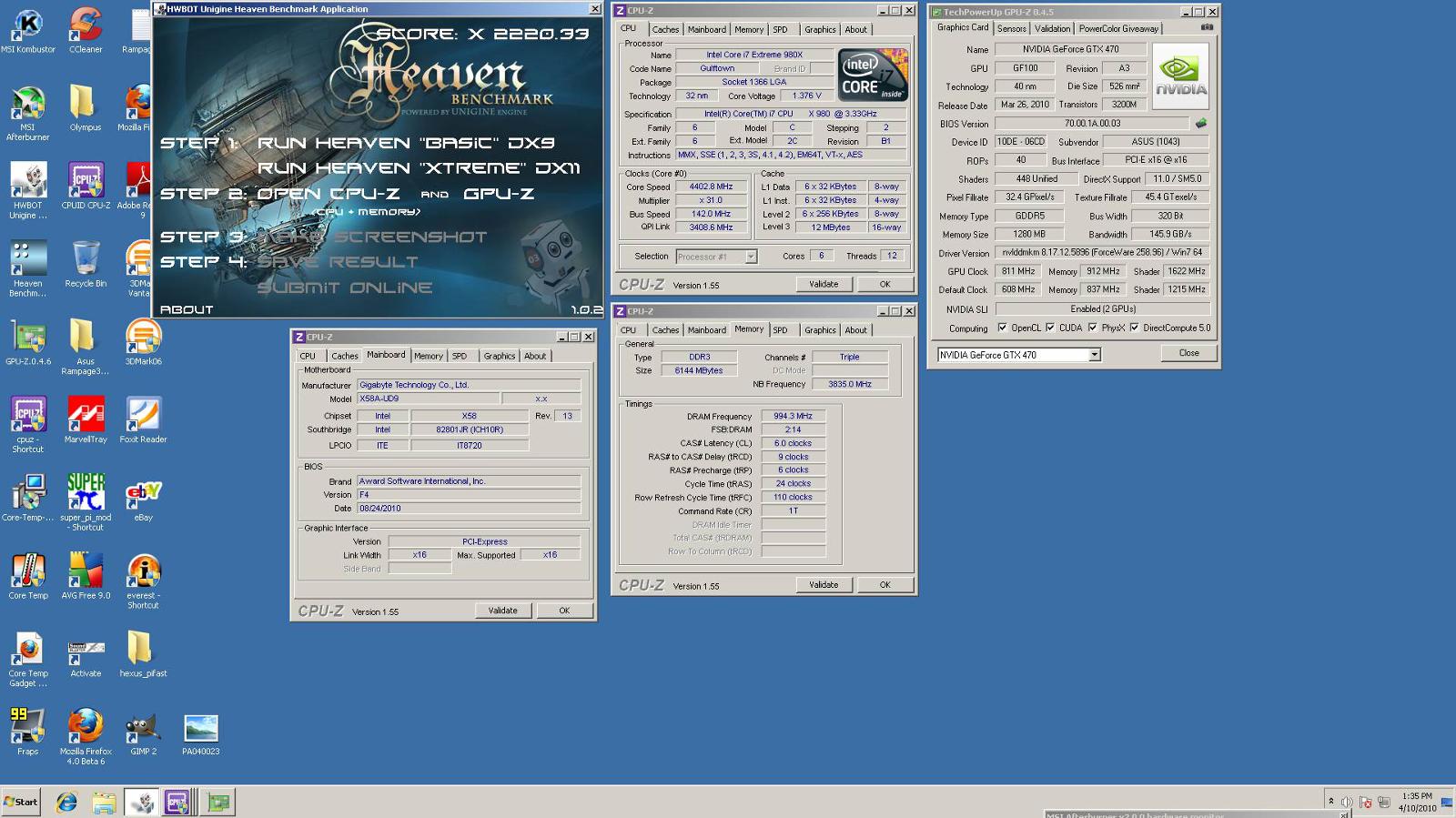Click Validate in memory CPU-Z window
This screenshot has height=818, width=1456.
[x=824, y=585]
